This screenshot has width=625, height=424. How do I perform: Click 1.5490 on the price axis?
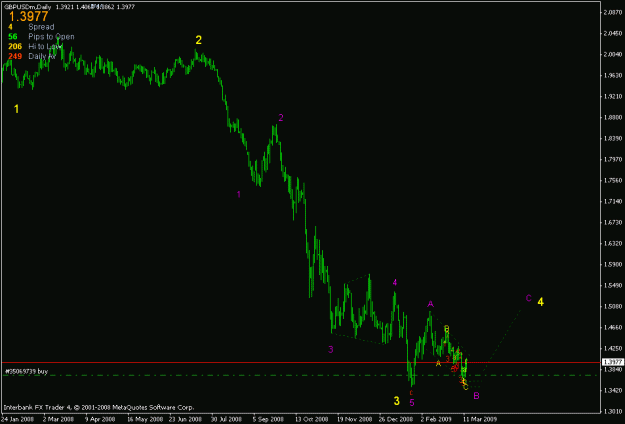coord(611,285)
